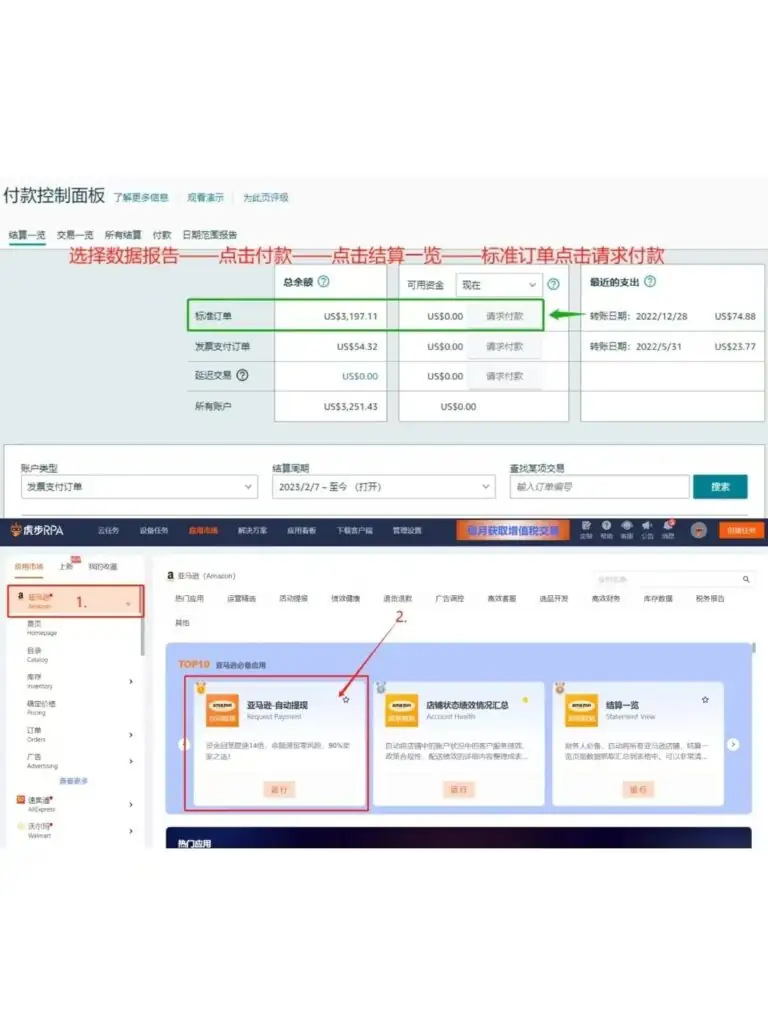This screenshot has height=1024, width=768.
Task: Run the 店铺状态绩效情况汇总 app
Action: [x=459, y=790]
